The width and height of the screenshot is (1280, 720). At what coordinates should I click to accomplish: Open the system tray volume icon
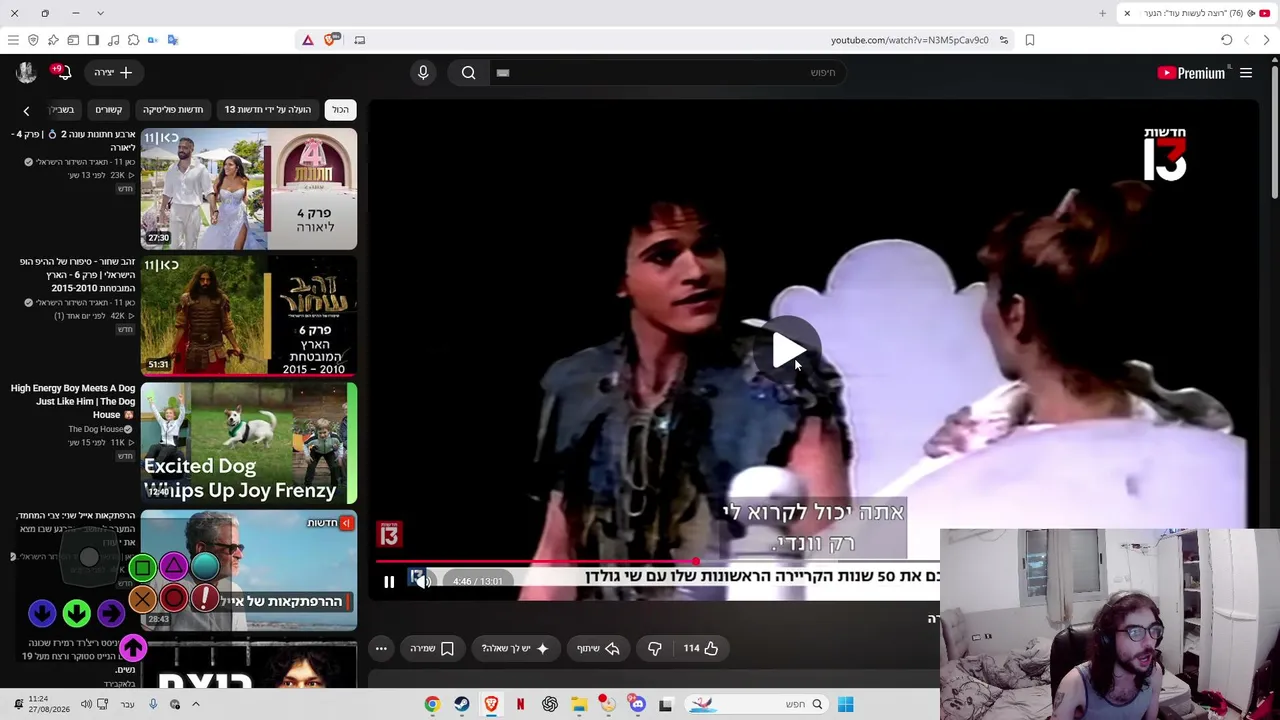click(x=86, y=704)
